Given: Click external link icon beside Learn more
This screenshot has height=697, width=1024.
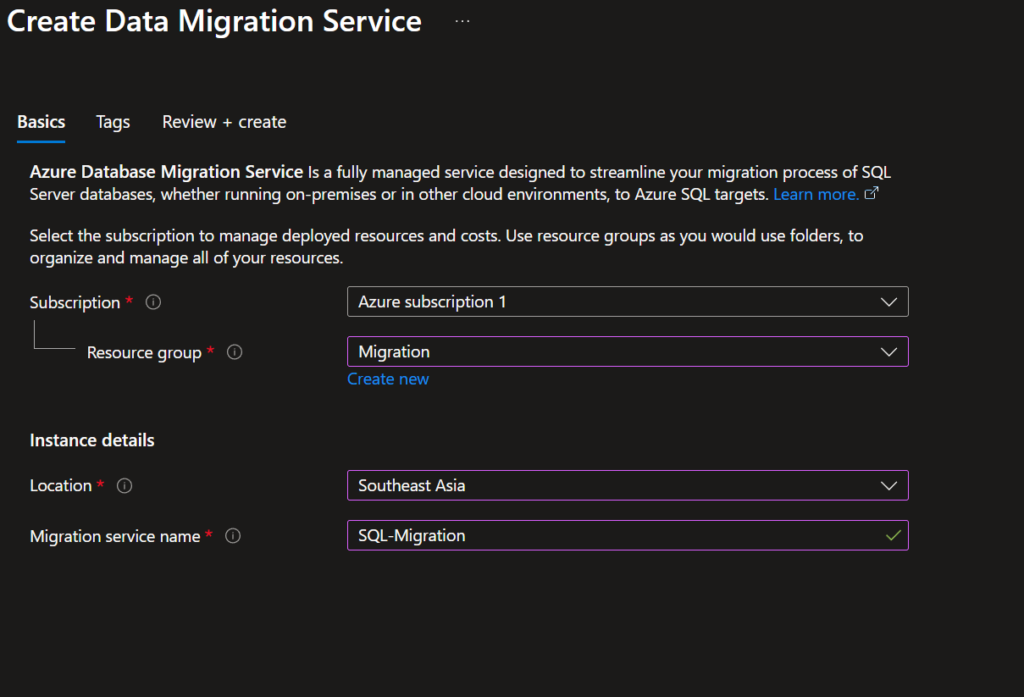Looking at the screenshot, I should pyautogui.click(x=871, y=194).
